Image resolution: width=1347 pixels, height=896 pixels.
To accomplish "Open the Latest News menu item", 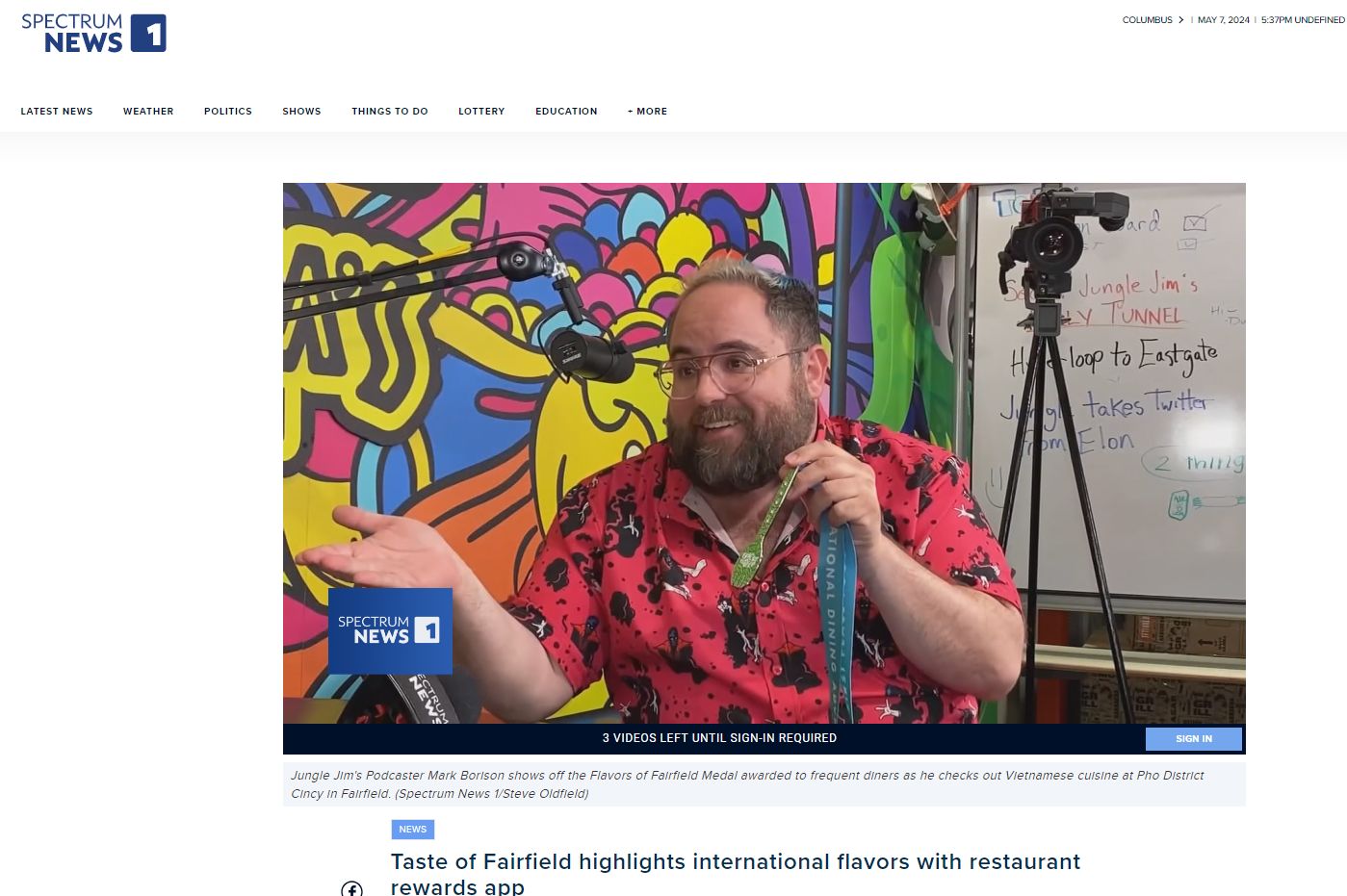I will coord(57,112).
